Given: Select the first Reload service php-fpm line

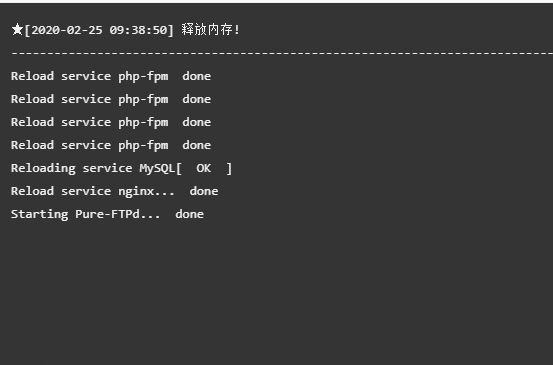Looking at the screenshot, I should click(x=111, y=77).
